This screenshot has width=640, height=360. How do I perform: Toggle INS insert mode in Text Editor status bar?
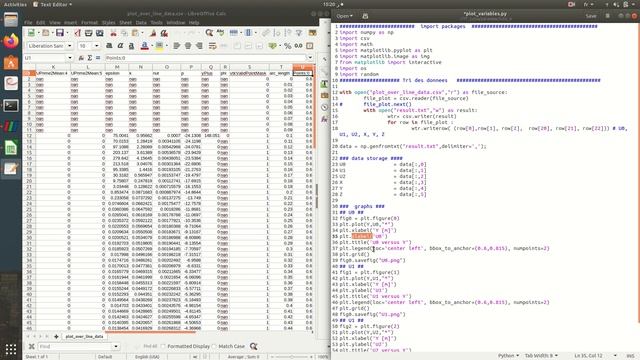pyautogui.click(x=630, y=356)
